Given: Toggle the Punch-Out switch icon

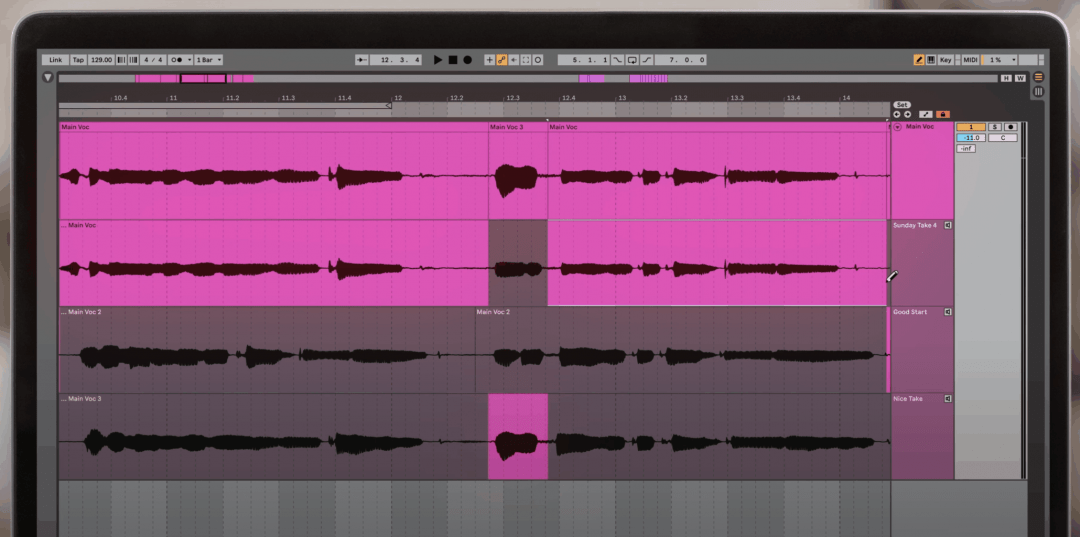Looking at the screenshot, I should (647, 60).
